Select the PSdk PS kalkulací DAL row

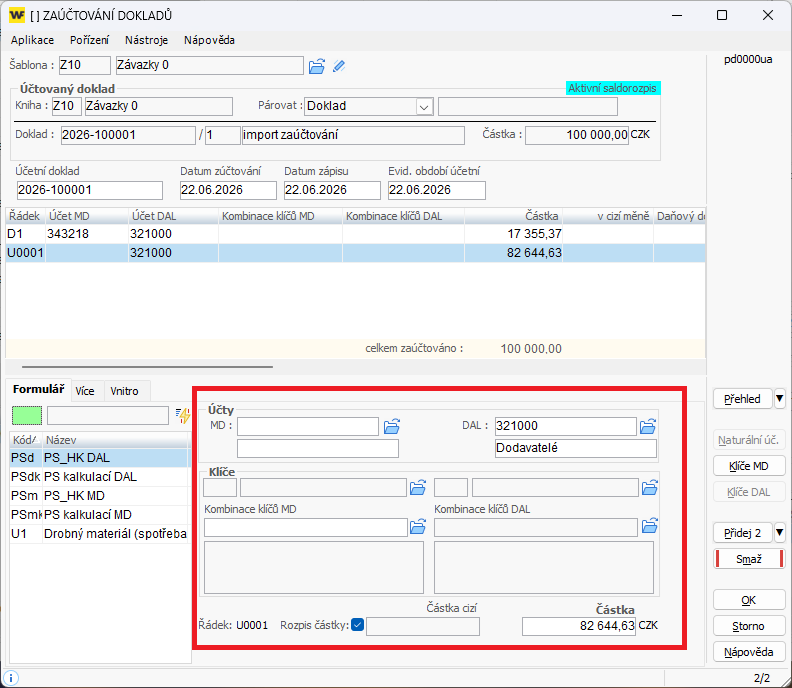[x=99, y=477]
